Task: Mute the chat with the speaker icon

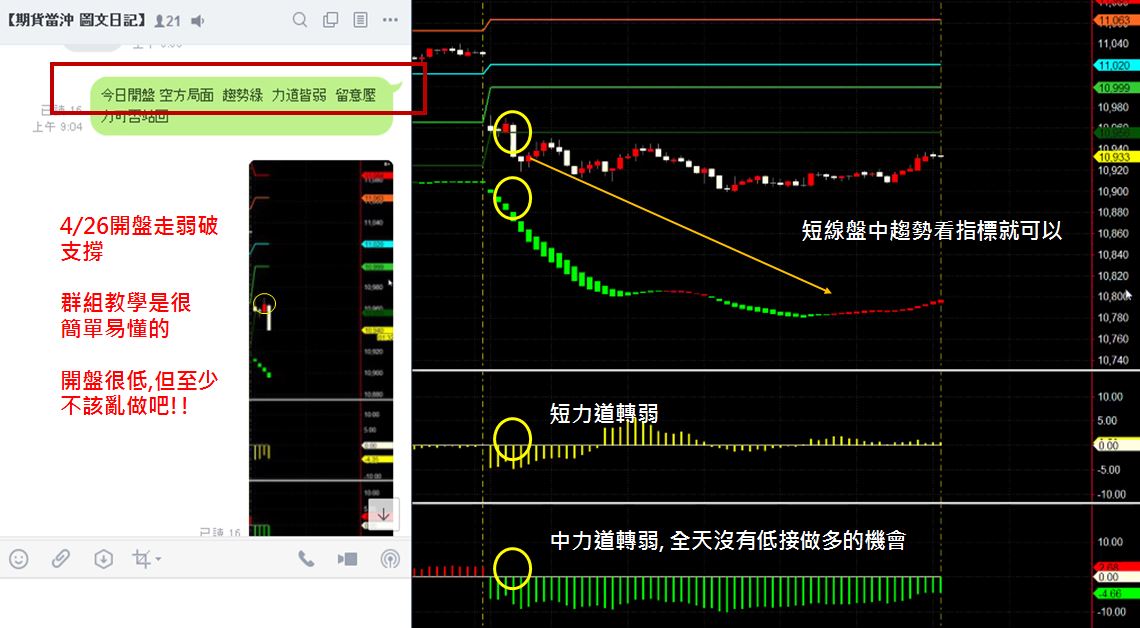Action: (197, 20)
